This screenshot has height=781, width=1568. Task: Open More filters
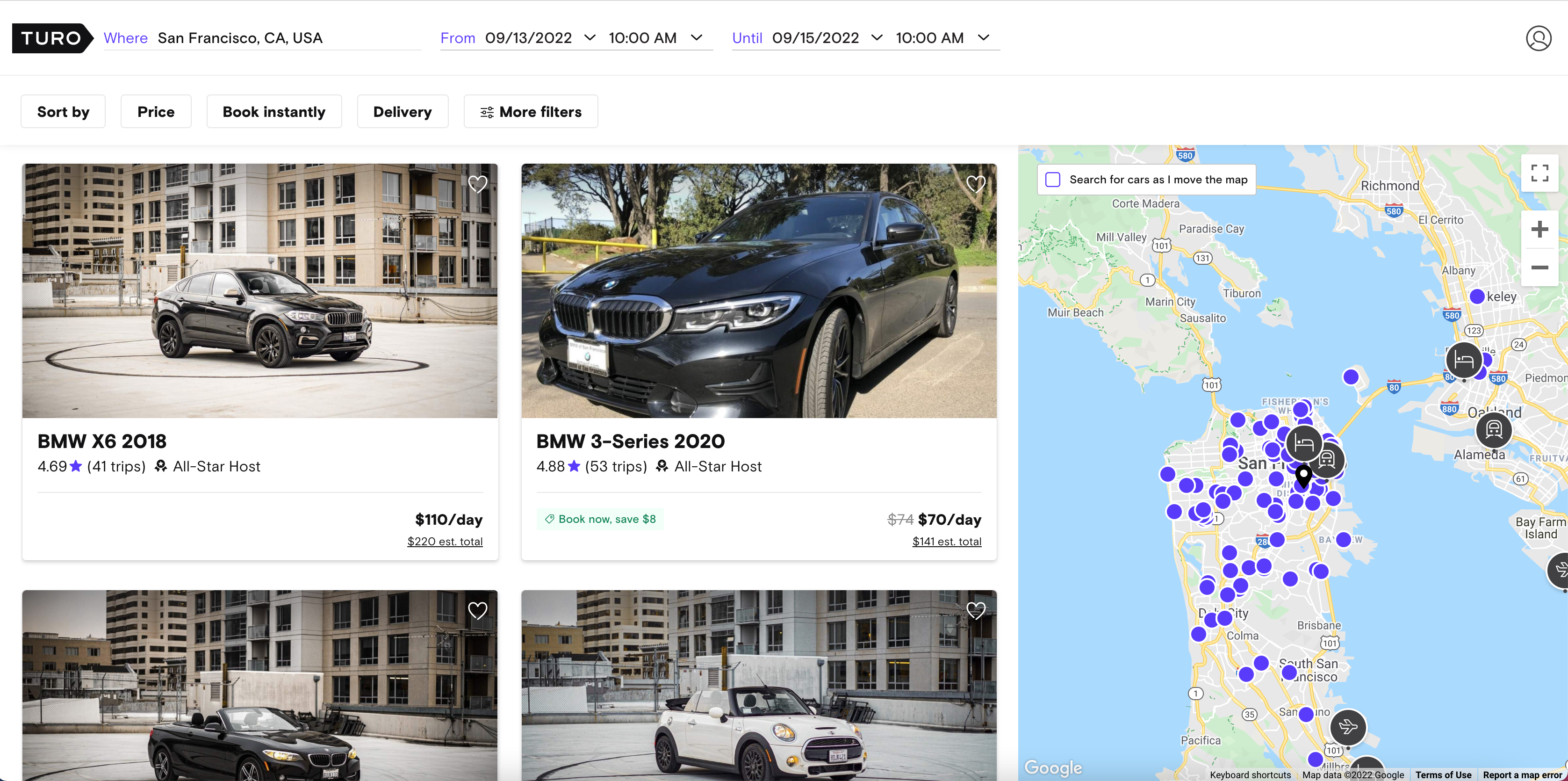(531, 112)
